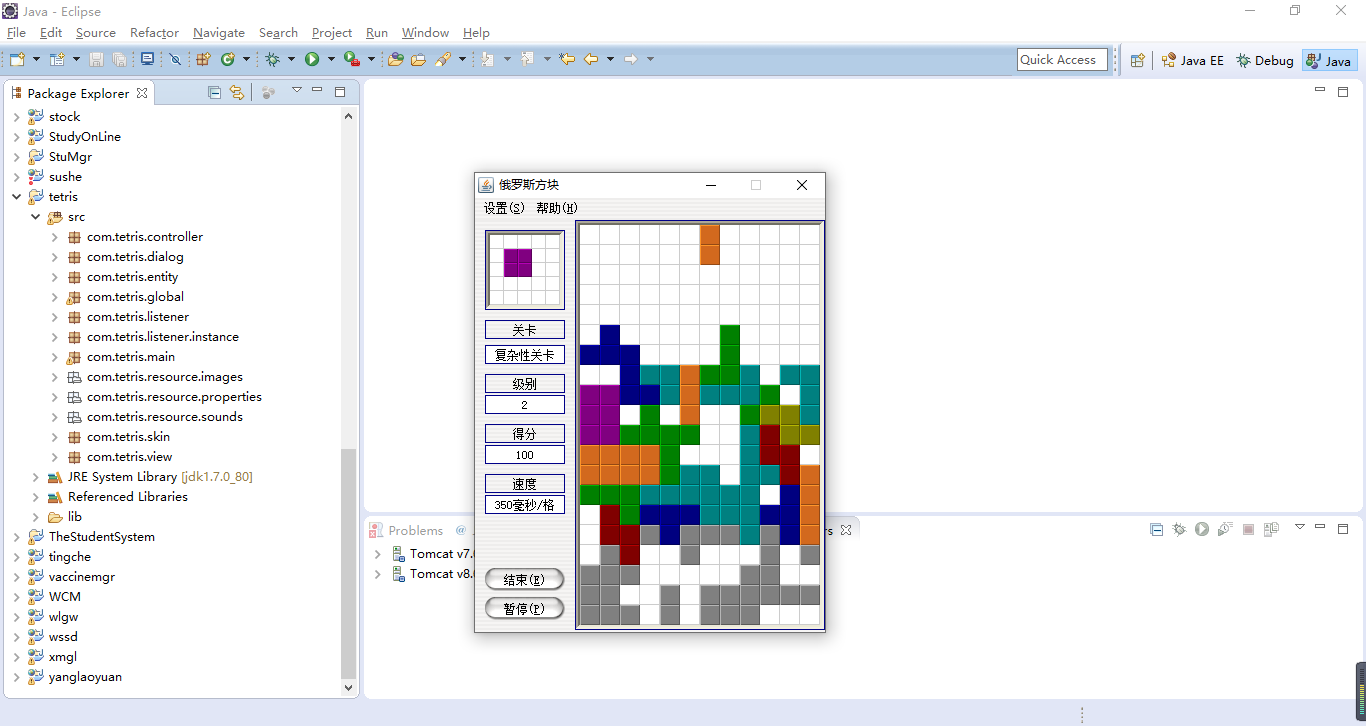This screenshot has width=1366, height=726.
Task: Open the Run button dropdown arrow
Action: [x=330, y=60]
